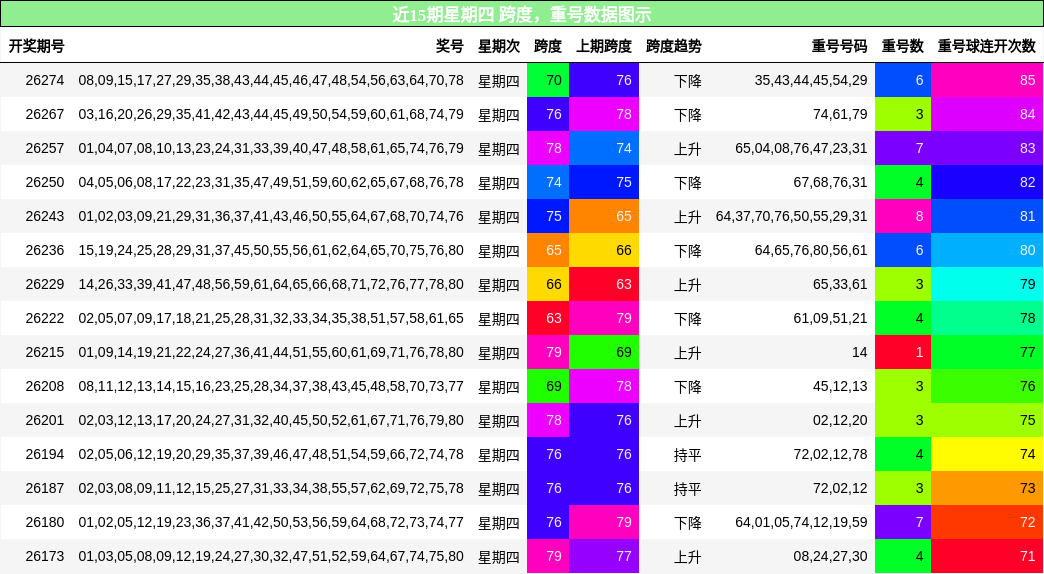
Task: Select draw period 26250
Action: coord(45,182)
